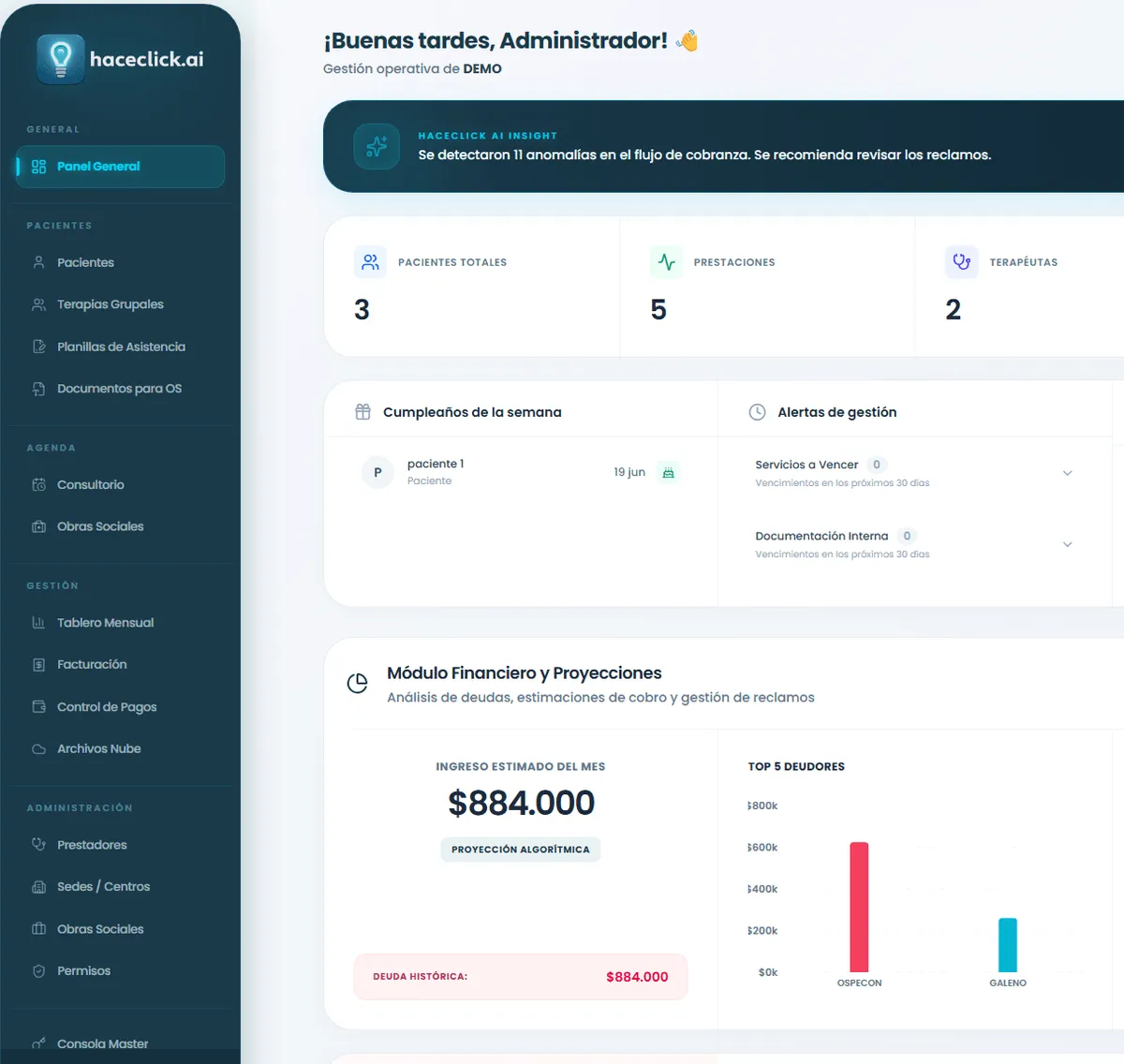Click the Proyección Algorítmica badge

[521, 850]
